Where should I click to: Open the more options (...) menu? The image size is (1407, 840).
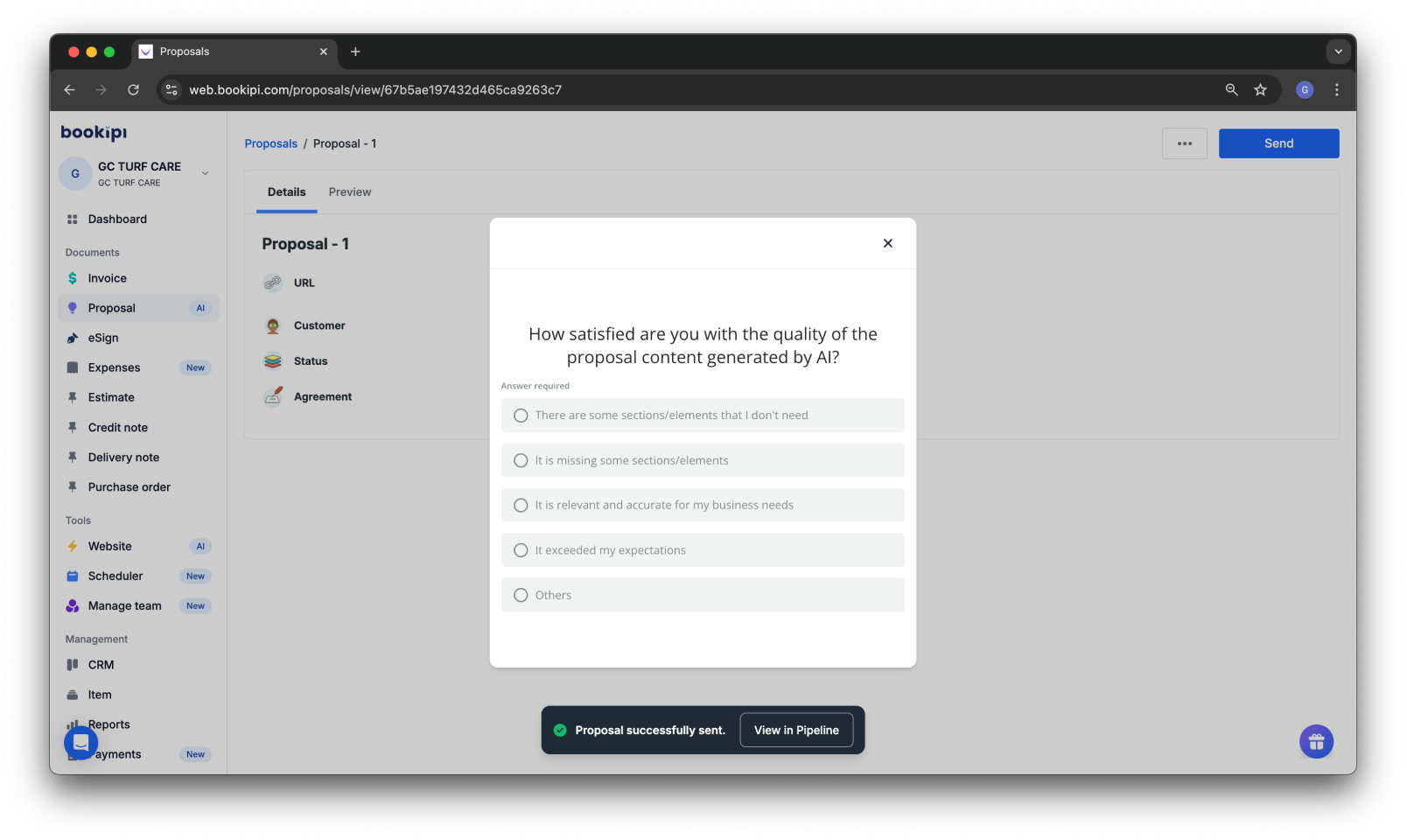pos(1185,143)
